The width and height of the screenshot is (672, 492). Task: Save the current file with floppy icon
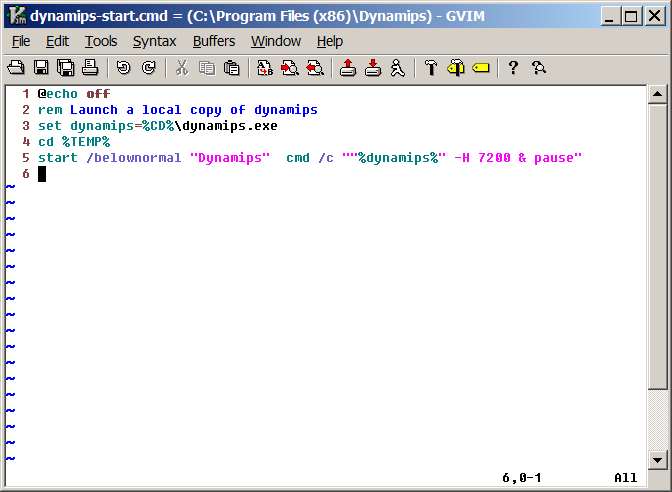[x=41, y=68]
